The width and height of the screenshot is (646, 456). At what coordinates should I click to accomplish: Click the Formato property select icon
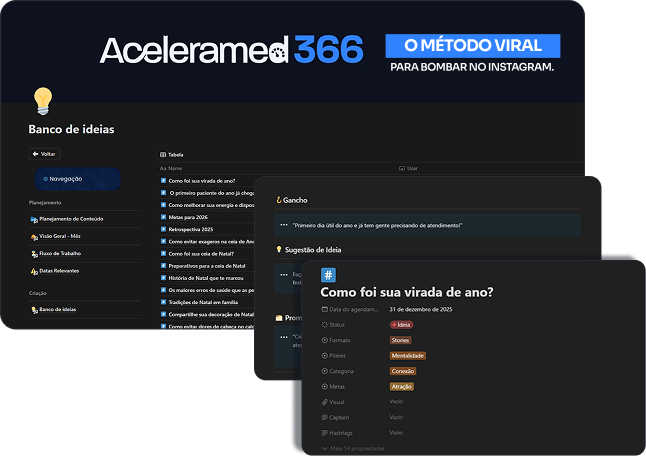[325, 340]
